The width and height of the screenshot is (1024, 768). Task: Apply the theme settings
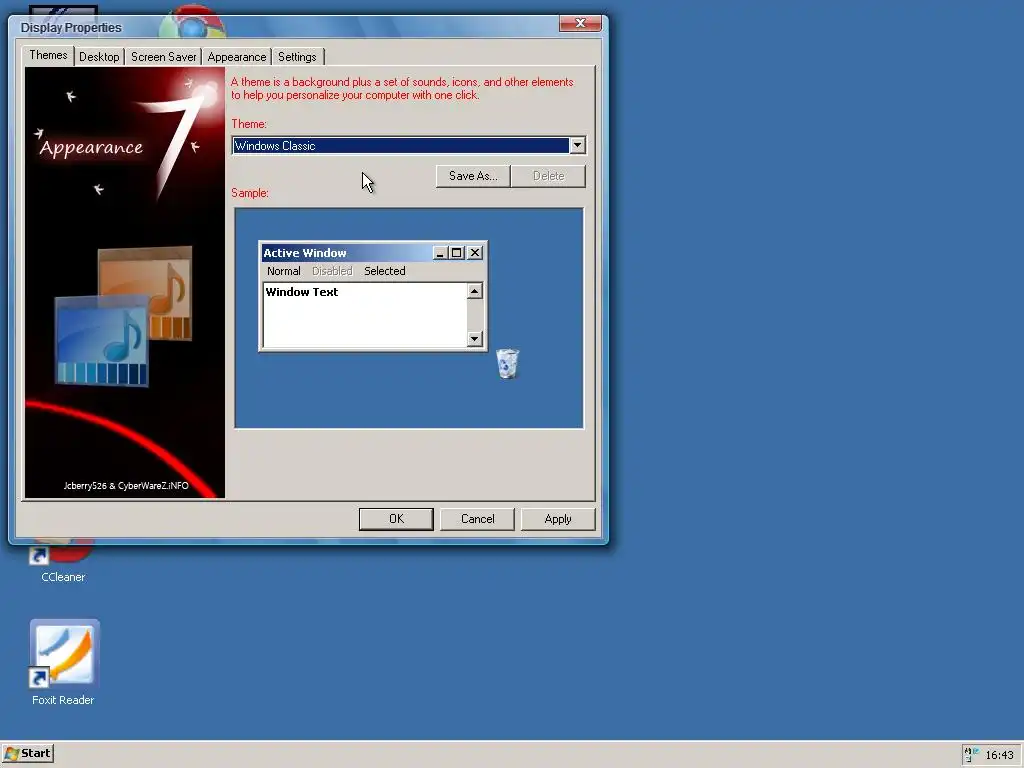click(x=558, y=519)
